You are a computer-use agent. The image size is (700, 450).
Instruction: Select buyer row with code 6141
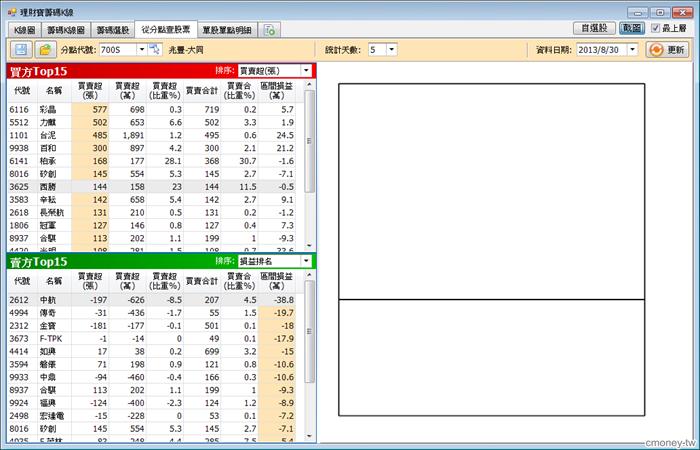151,161
